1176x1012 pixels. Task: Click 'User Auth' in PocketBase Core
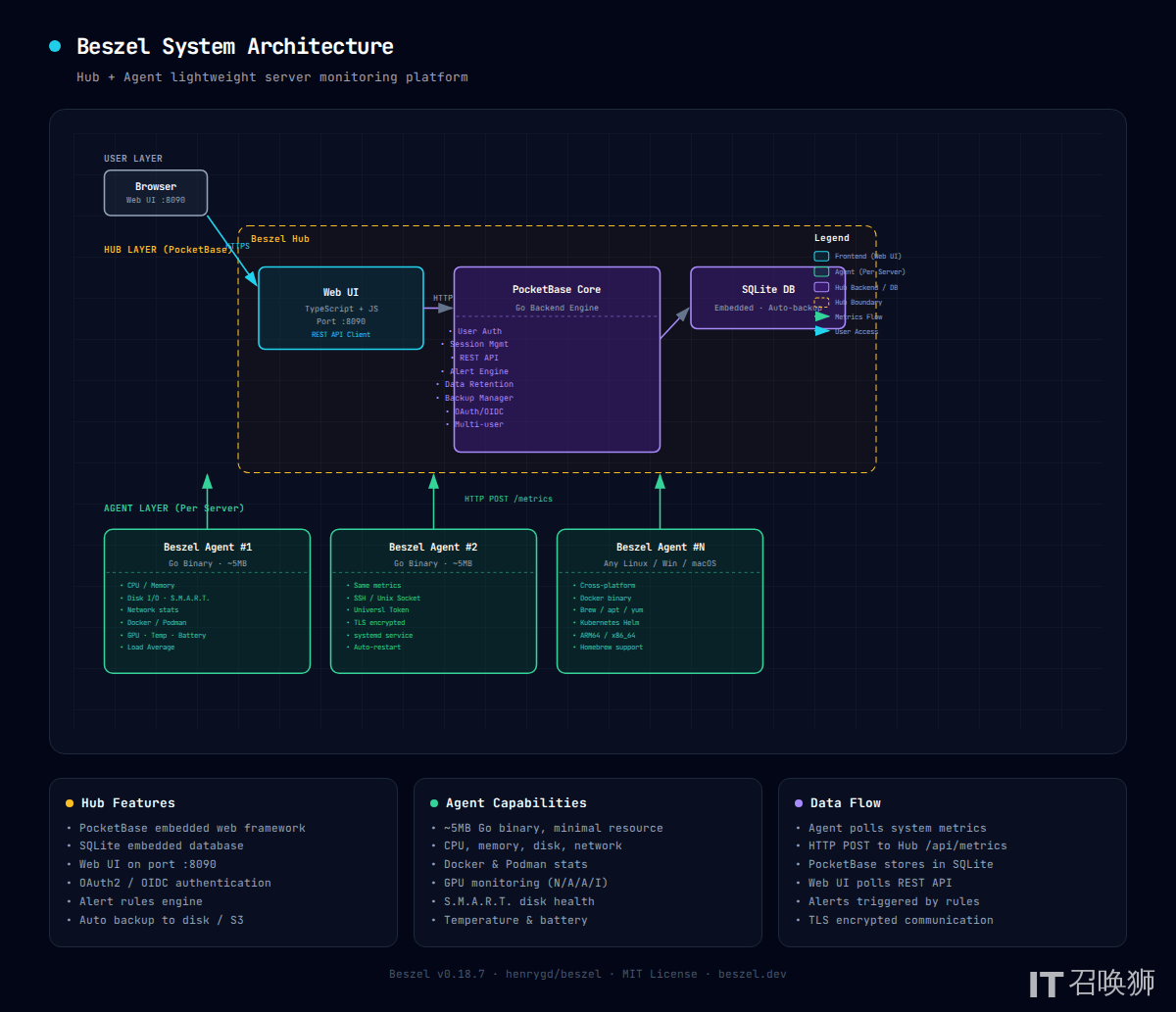point(479,331)
